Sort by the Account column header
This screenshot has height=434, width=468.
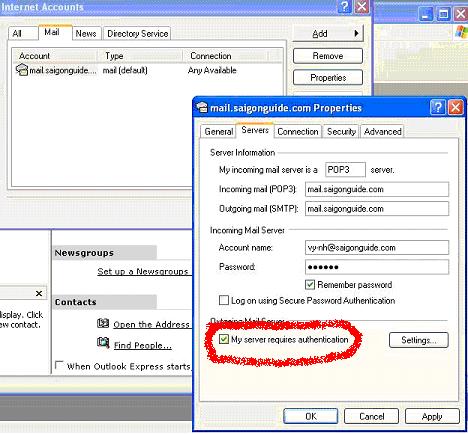point(55,56)
